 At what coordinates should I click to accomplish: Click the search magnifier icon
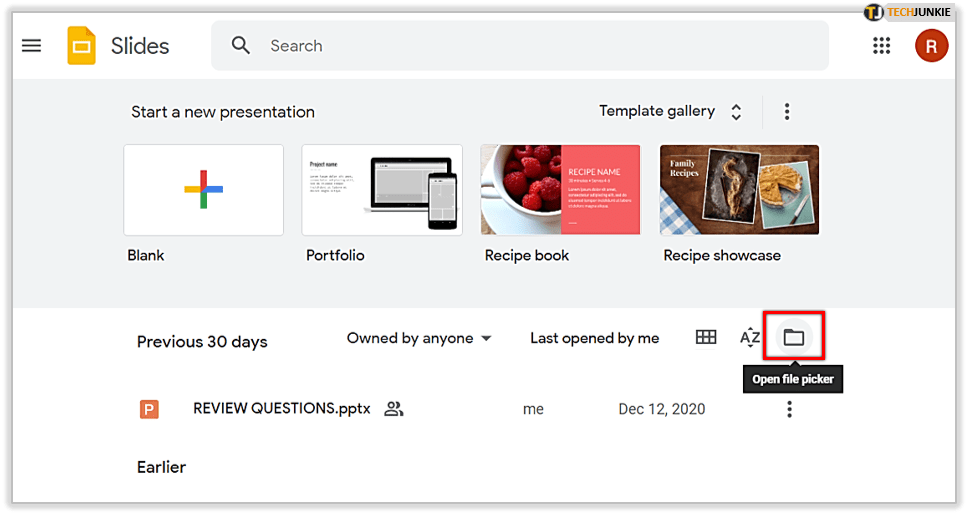pyautogui.click(x=241, y=46)
